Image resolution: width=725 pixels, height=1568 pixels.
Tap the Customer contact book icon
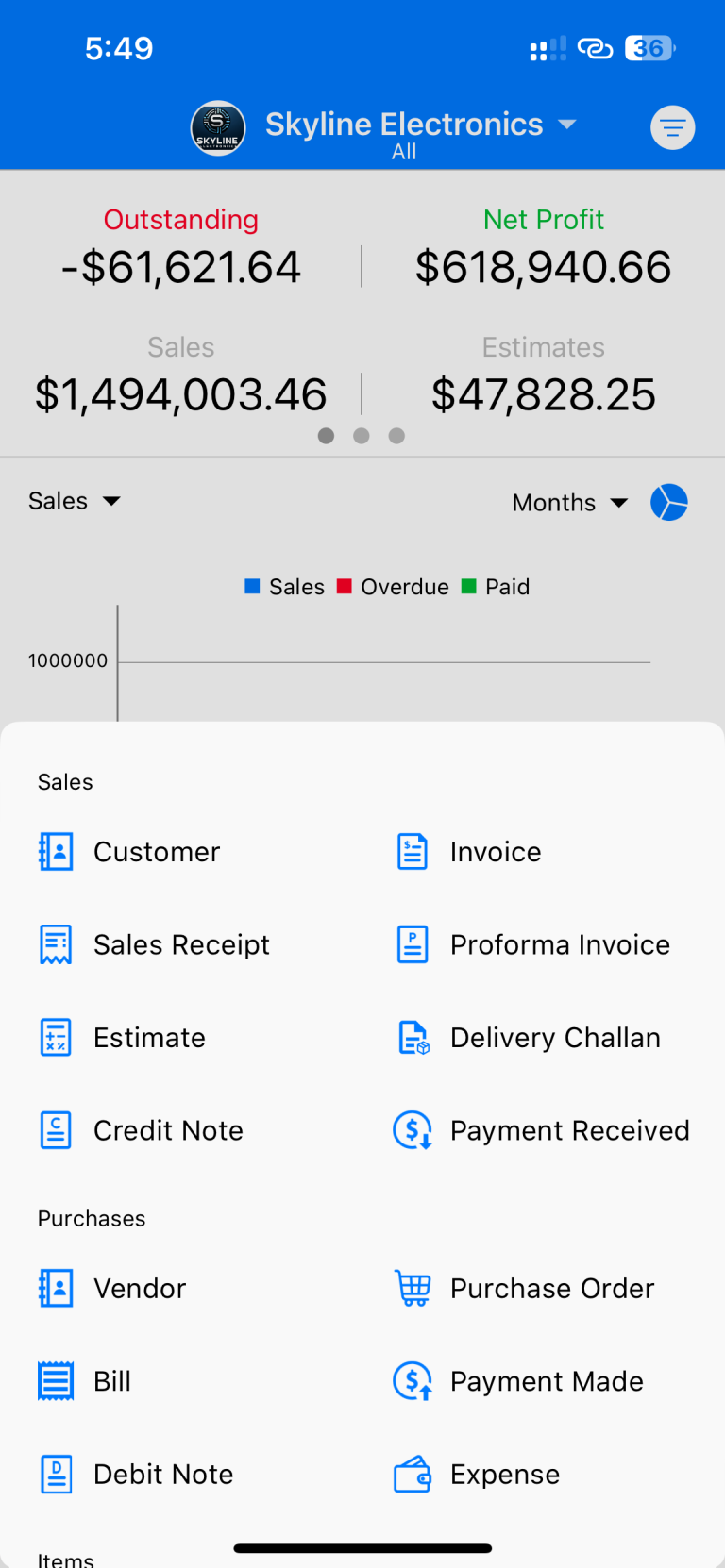pos(56,852)
